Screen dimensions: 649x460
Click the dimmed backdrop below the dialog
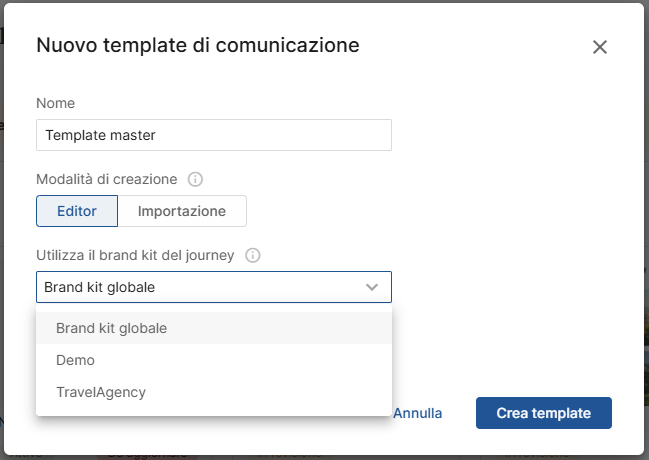click(x=324, y=453)
